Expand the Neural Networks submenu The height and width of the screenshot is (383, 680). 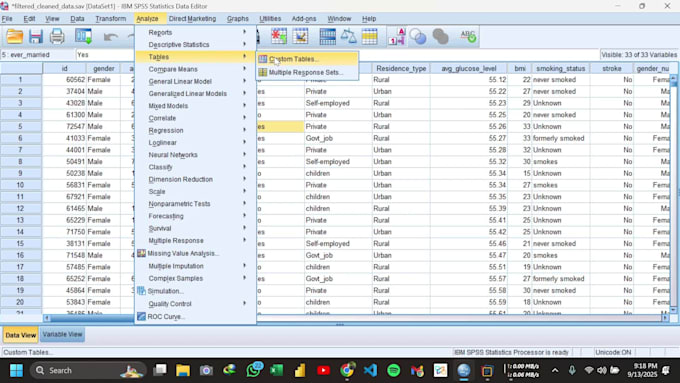tap(195, 155)
